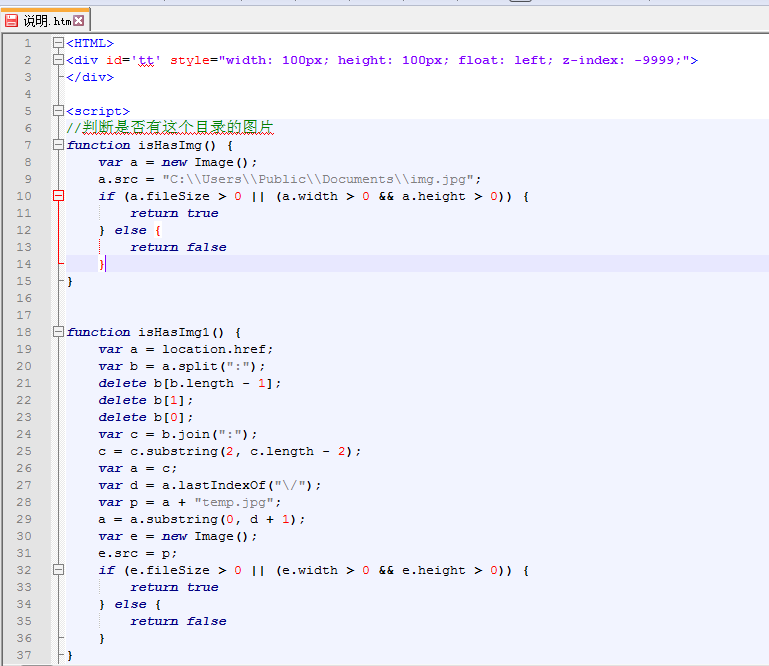769x666 pixels.
Task: Close the 说明.htm tab with its X
Action: (78, 21)
